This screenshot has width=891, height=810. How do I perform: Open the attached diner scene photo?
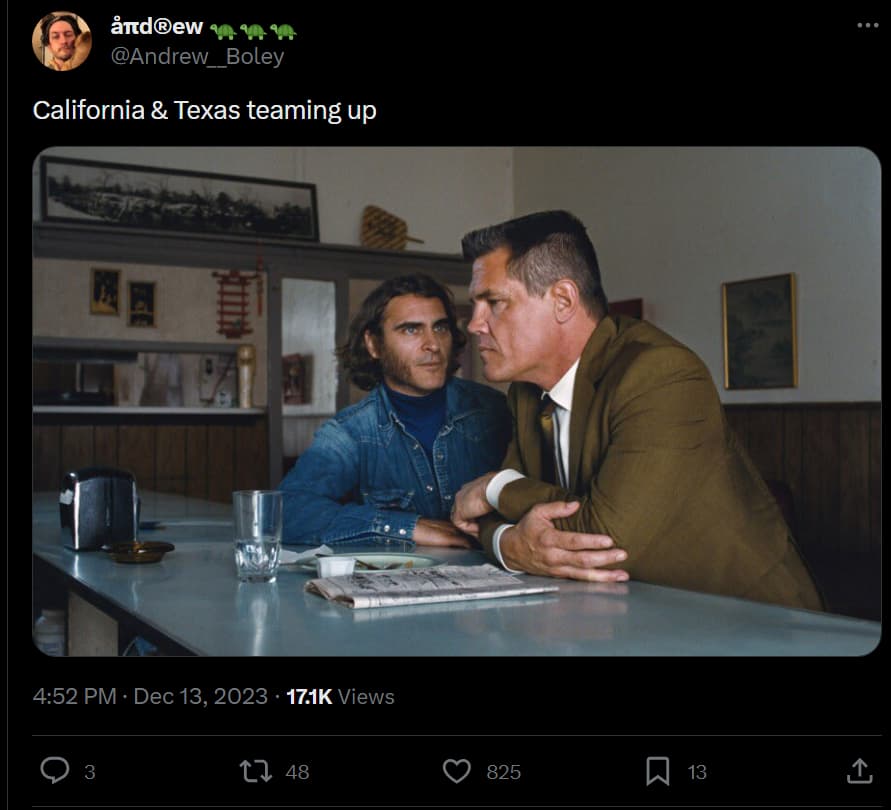(x=456, y=401)
